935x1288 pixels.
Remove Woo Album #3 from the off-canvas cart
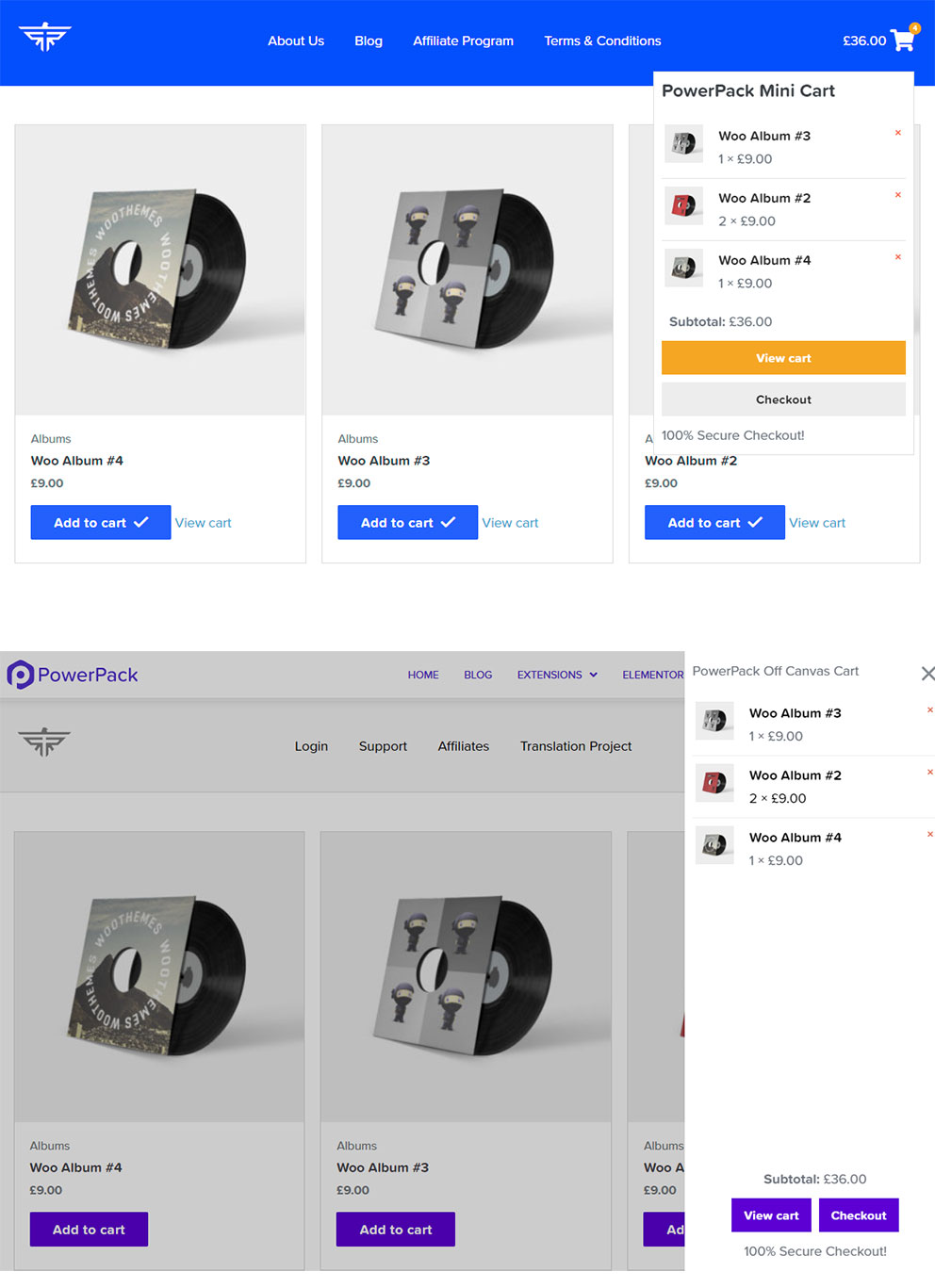(x=930, y=709)
